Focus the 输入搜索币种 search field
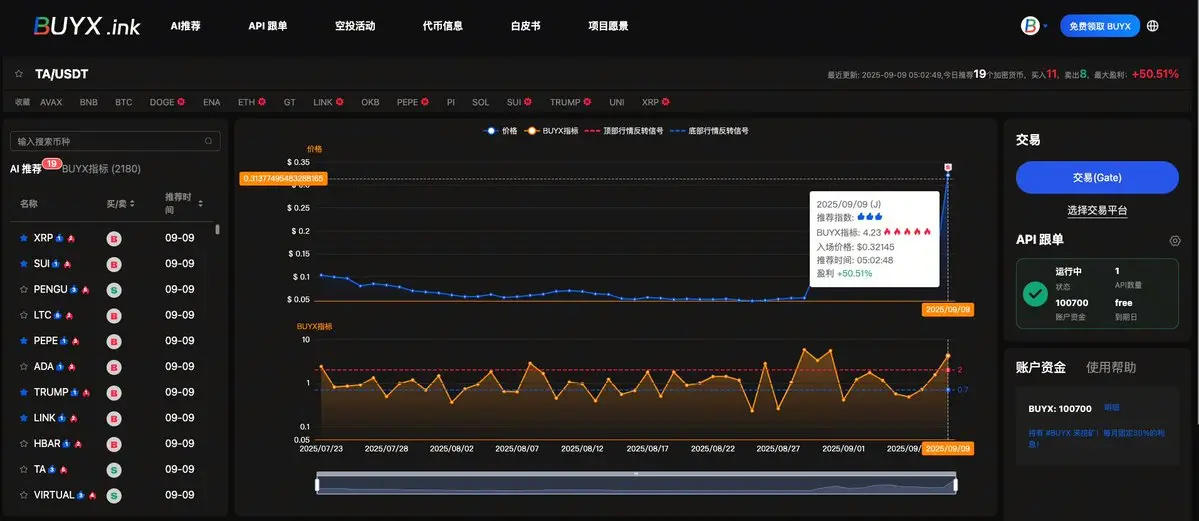 pyautogui.click(x=115, y=142)
